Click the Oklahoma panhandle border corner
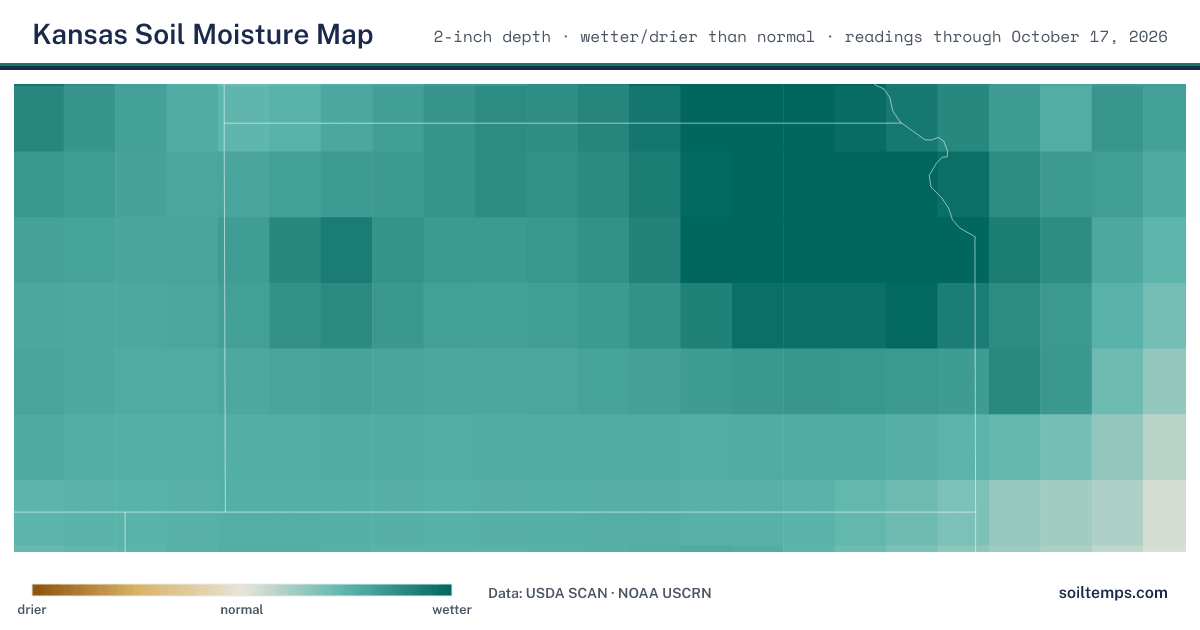The image size is (1200, 630). 125,513
